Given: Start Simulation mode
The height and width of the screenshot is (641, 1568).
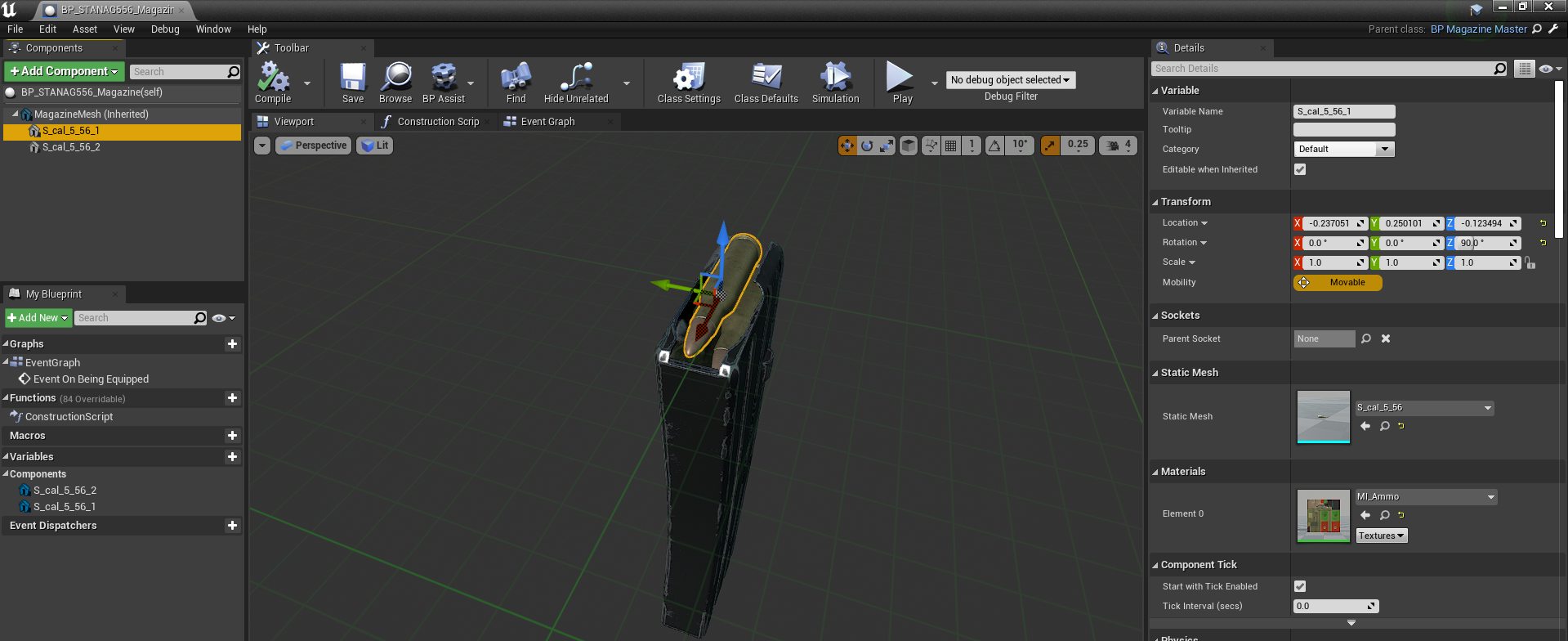Looking at the screenshot, I should pos(835,83).
